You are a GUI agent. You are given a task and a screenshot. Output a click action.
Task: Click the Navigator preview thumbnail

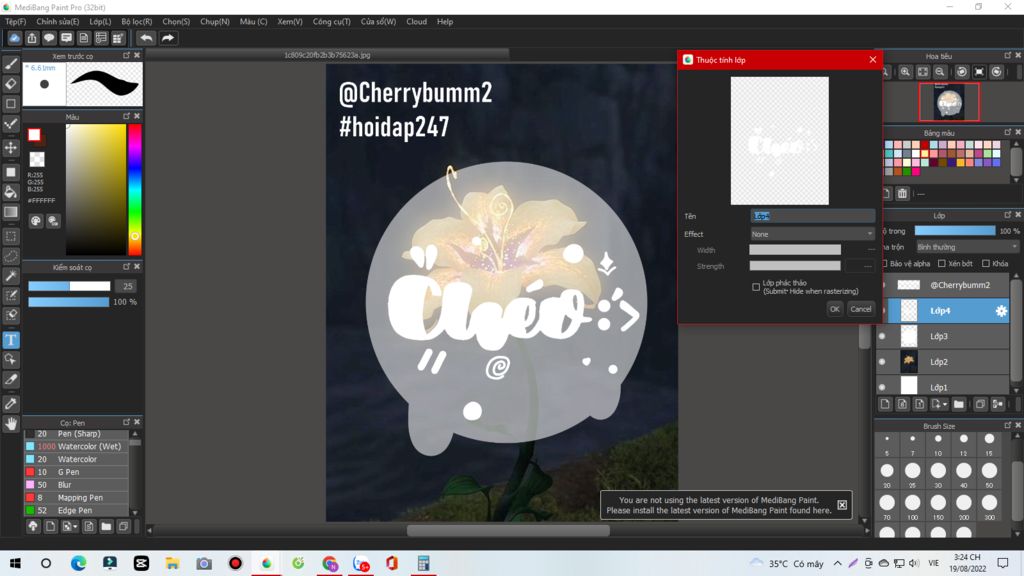(x=949, y=102)
